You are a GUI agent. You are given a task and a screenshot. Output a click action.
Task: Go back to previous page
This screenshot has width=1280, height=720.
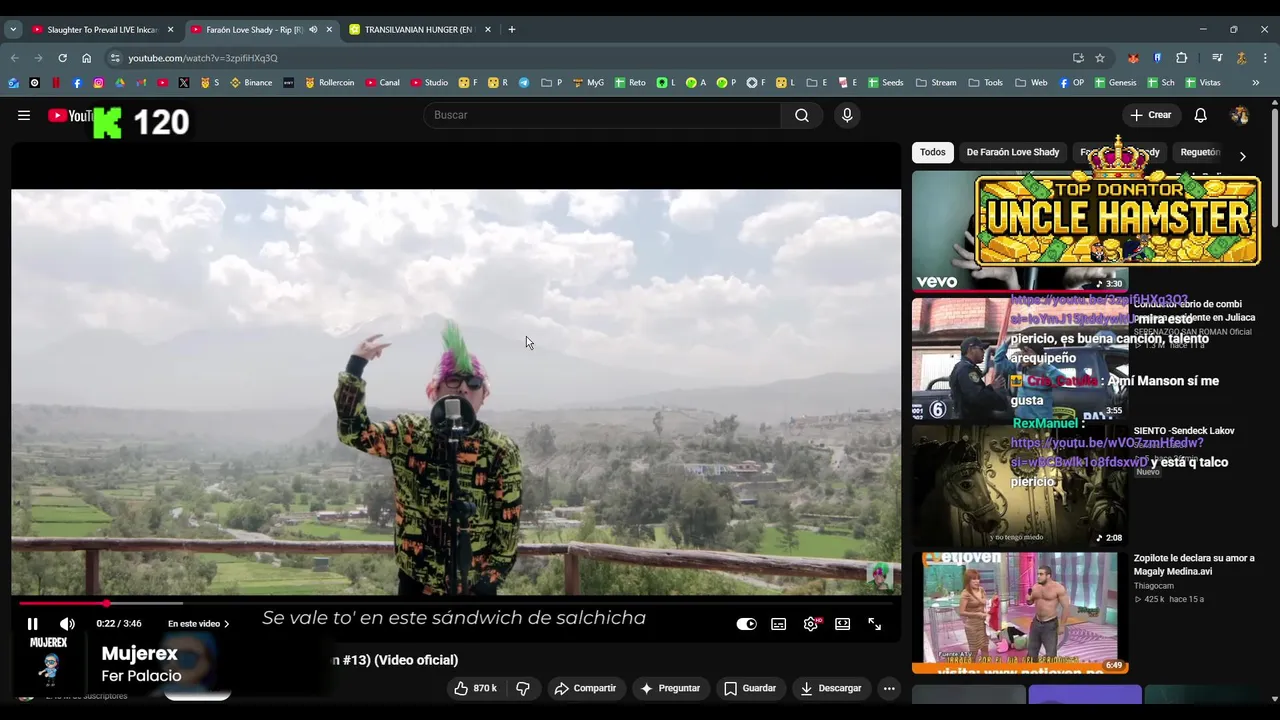tap(14, 58)
